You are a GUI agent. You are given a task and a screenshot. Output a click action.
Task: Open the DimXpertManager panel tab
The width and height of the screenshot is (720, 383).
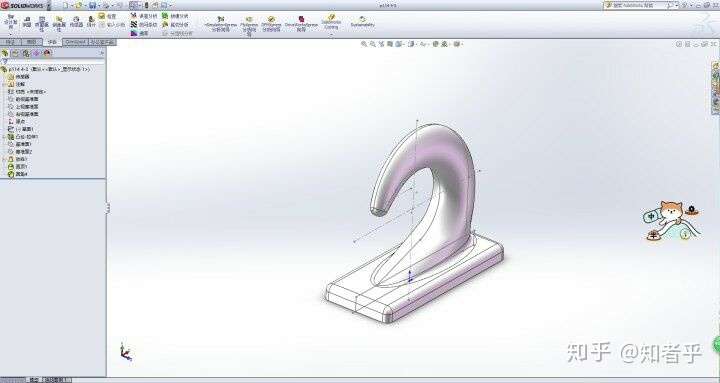pyautogui.click(x=37, y=53)
